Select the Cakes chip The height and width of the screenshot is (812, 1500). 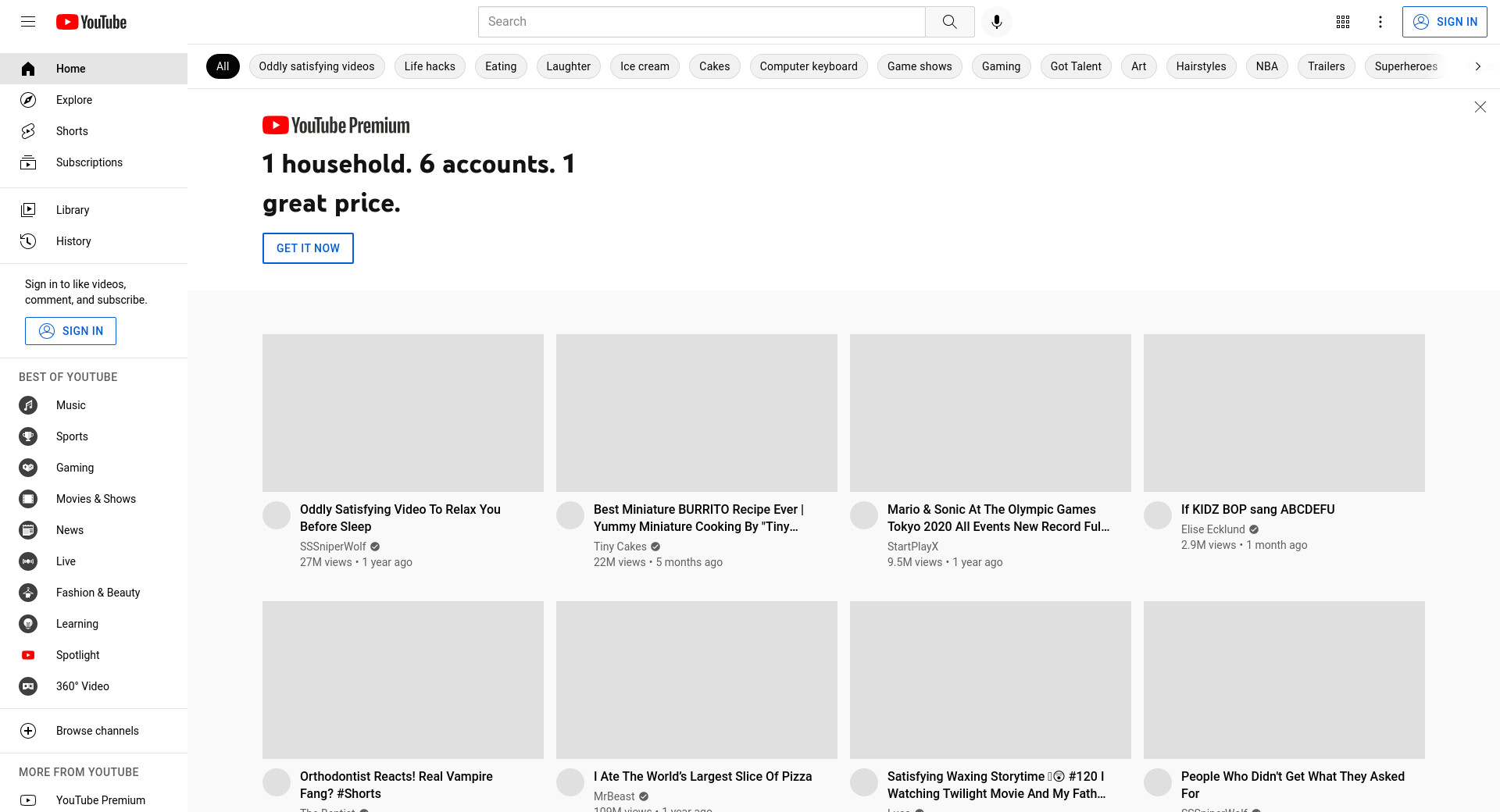pos(715,66)
